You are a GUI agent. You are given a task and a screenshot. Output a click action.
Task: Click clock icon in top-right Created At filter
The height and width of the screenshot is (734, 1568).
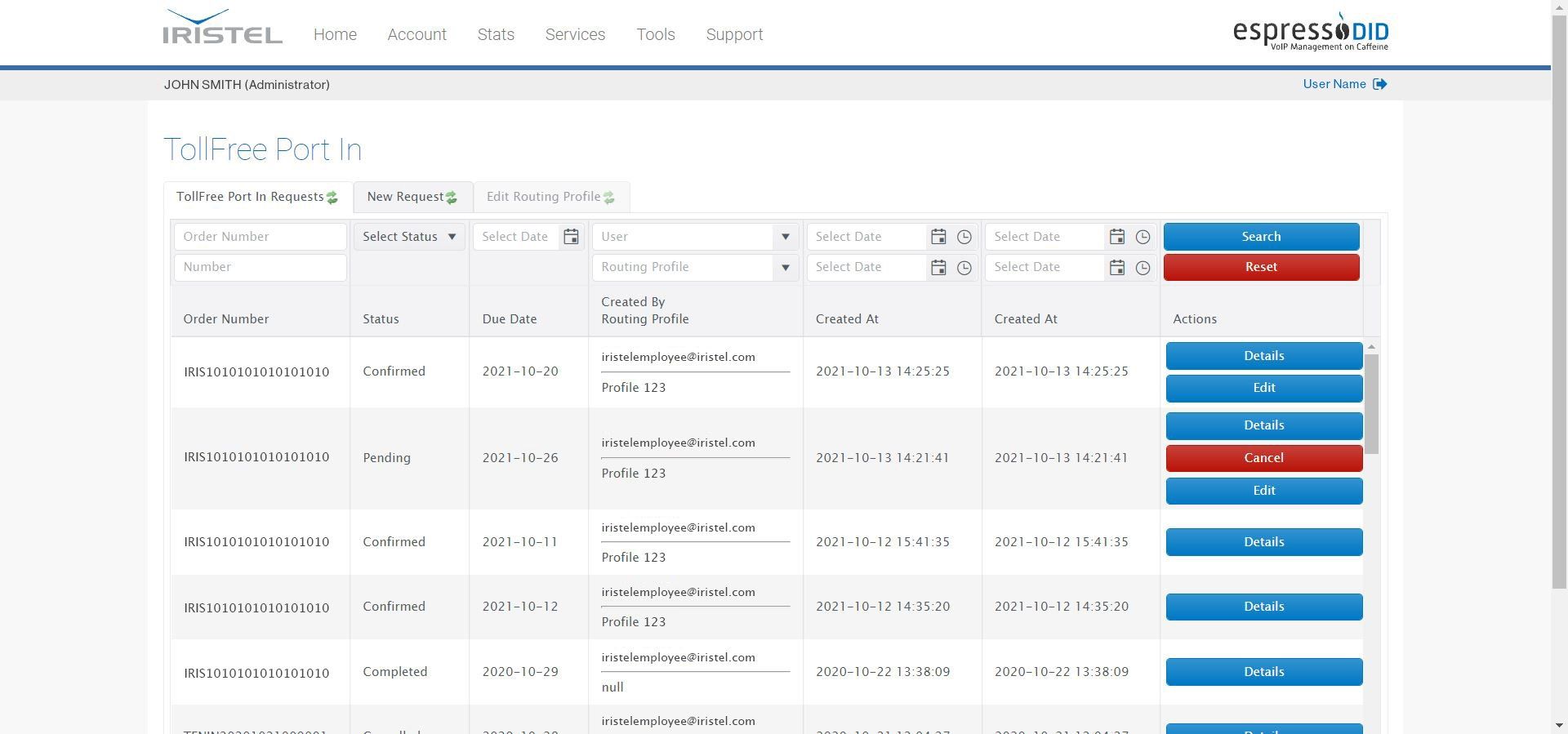pyautogui.click(x=1143, y=237)
